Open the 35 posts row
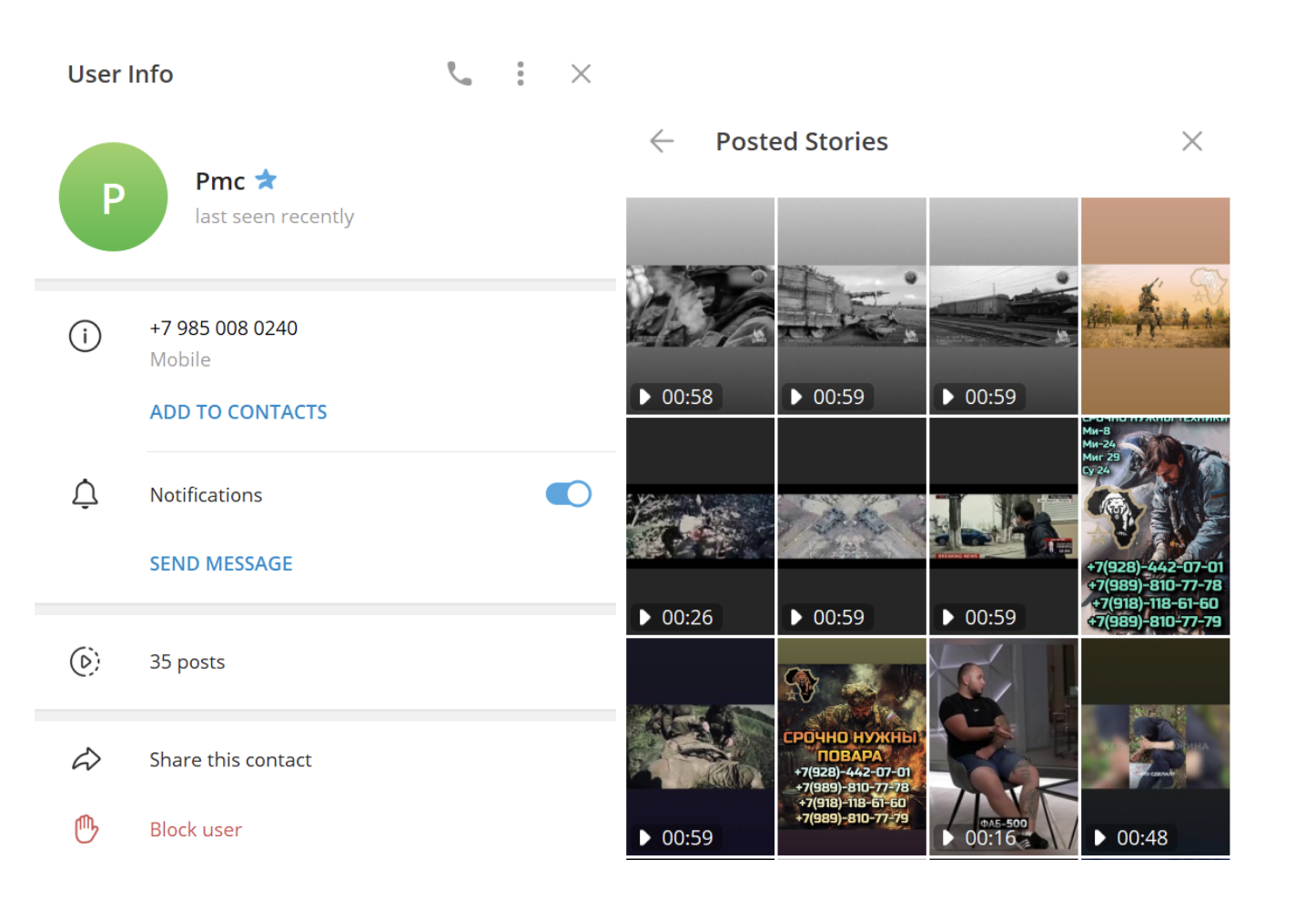Image resolution: width=1316 pixels, height=910 pixels. 325,662
